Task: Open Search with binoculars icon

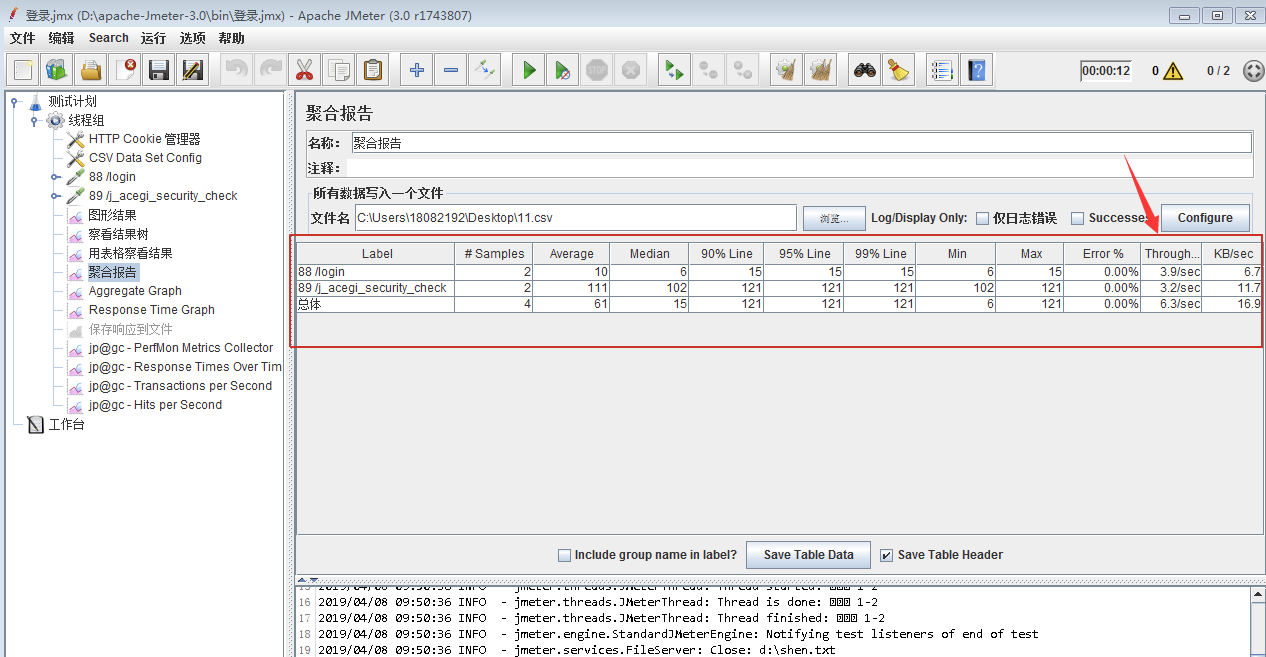Action: [x=865, y=70]
